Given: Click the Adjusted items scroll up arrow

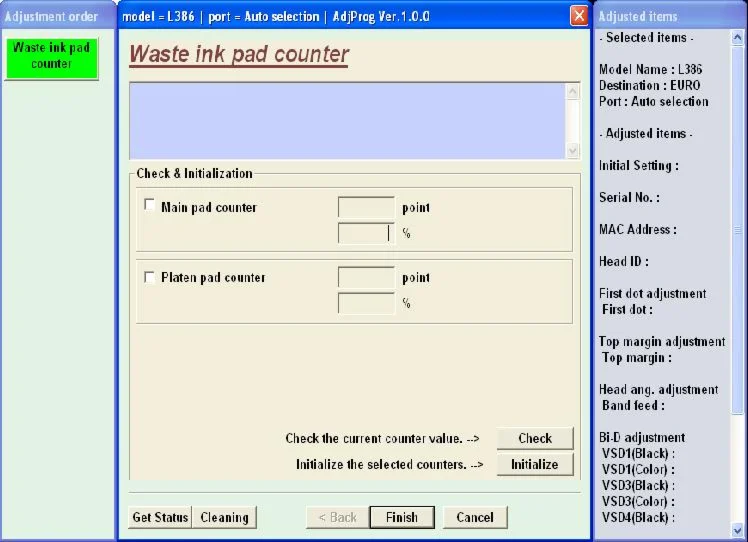Looking at the screenshot, I should point(738,38).
